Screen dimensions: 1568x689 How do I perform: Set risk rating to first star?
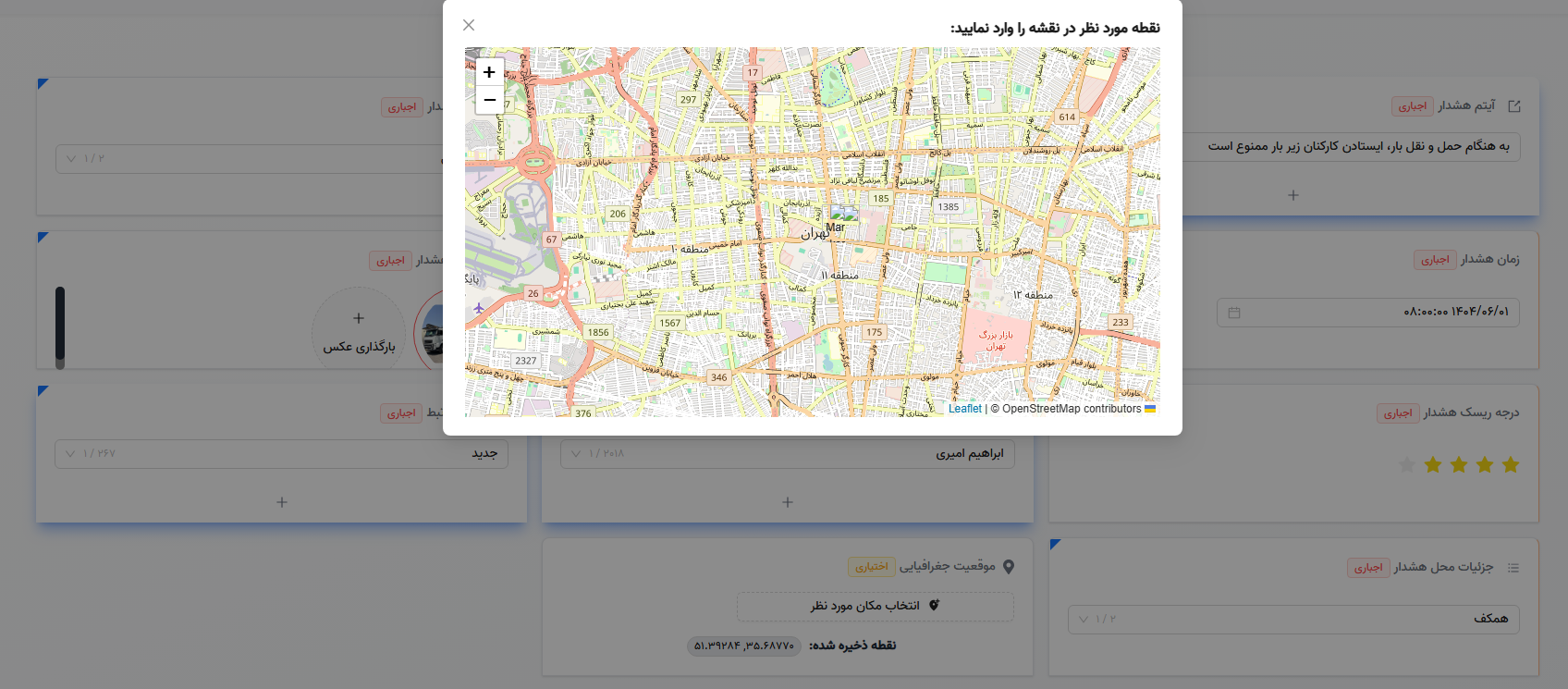click(1511, 465)
